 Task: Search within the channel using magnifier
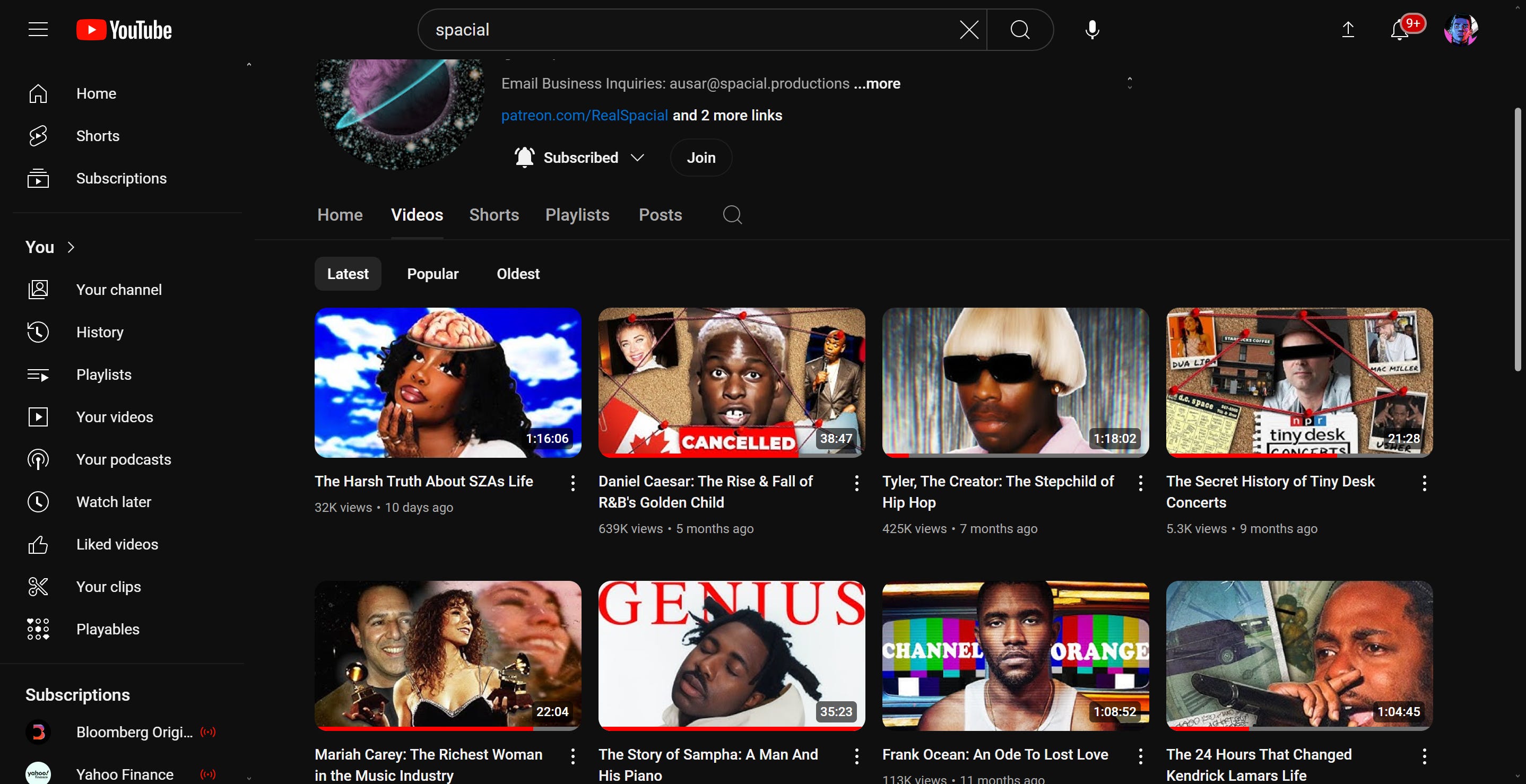pyautogui.click(x=732, y=214)
